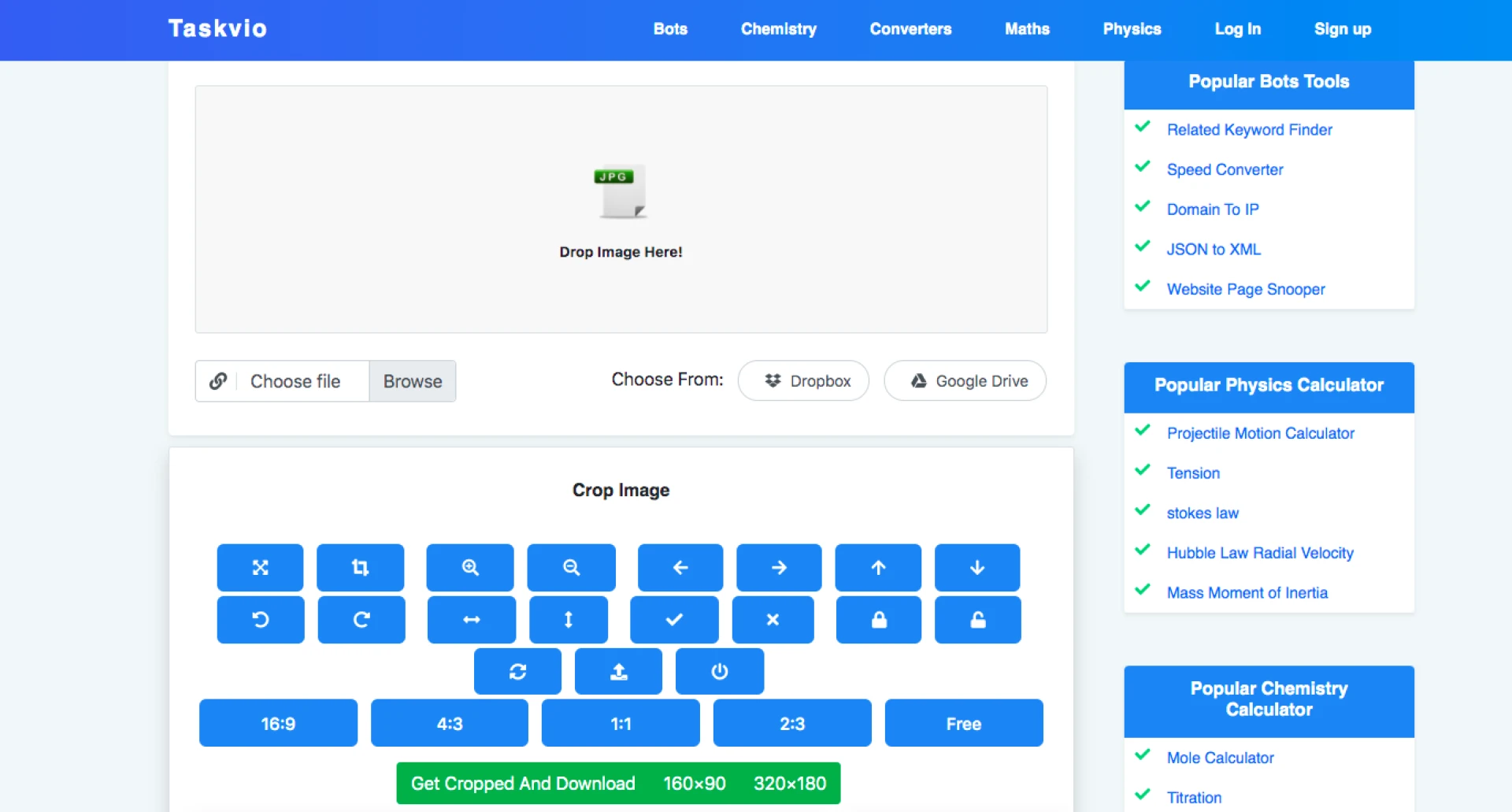Click the Choose file input field
The width and height of the screenshot is (1512, 812).
pyautogui.click(x=296, y=381)
